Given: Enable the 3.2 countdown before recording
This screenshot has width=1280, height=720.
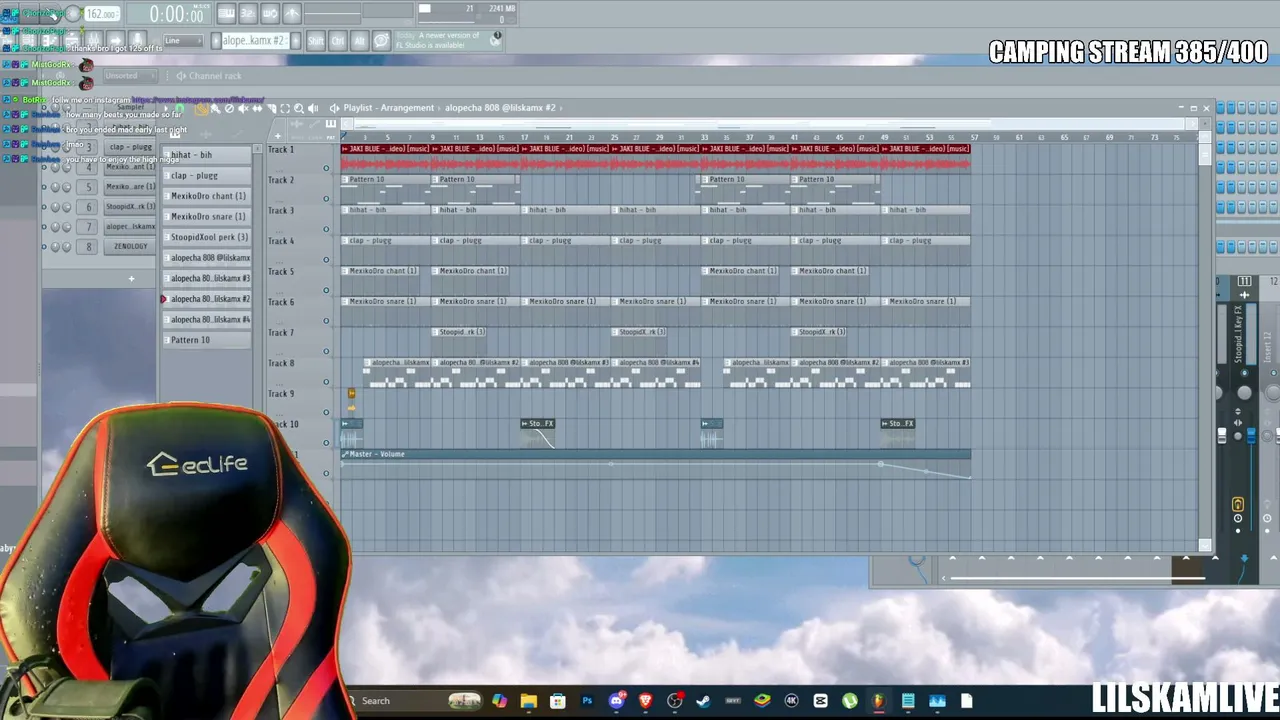Looking at the screenshot, I should point(248,14).
